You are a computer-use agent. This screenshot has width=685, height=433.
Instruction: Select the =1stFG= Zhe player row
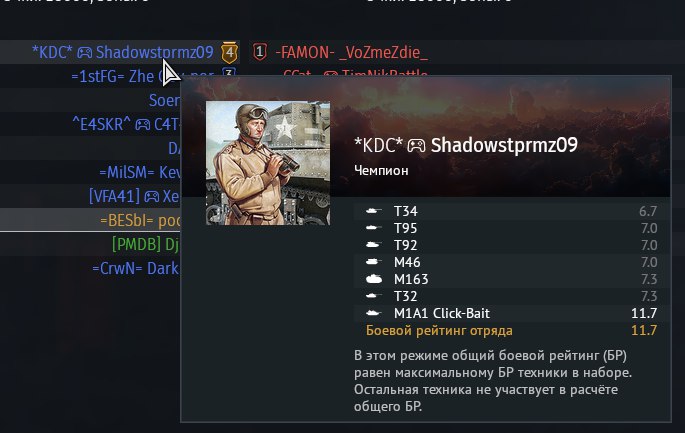pyautogui.click(x=120, y=76)
